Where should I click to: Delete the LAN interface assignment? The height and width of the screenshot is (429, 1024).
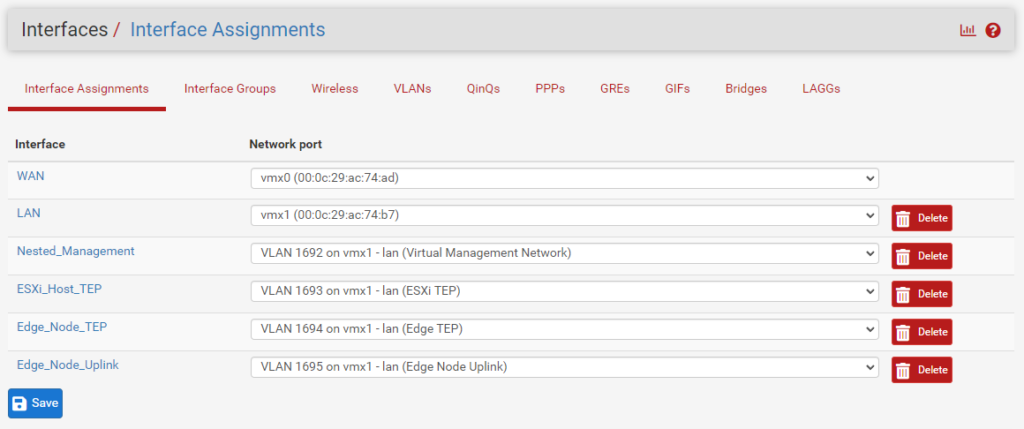[x=921, y=218]
